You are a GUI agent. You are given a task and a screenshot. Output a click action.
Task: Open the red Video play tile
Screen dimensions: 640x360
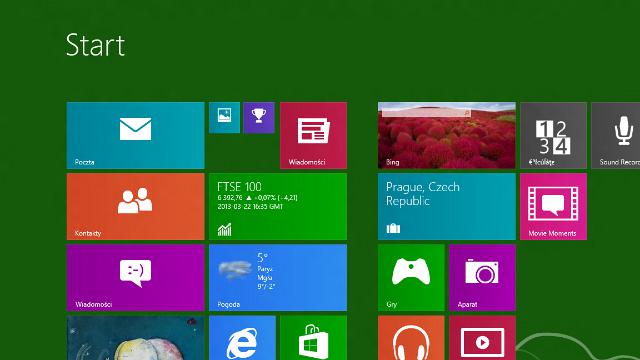point(482,338)
